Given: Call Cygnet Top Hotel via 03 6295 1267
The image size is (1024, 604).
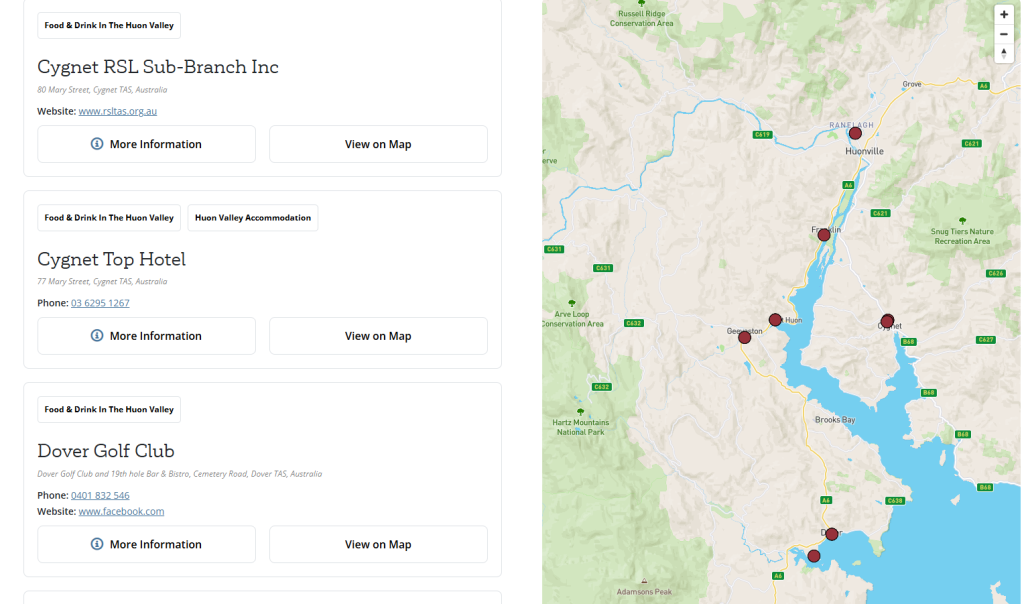Looking at the screenshot, I should tap(100, 302).
